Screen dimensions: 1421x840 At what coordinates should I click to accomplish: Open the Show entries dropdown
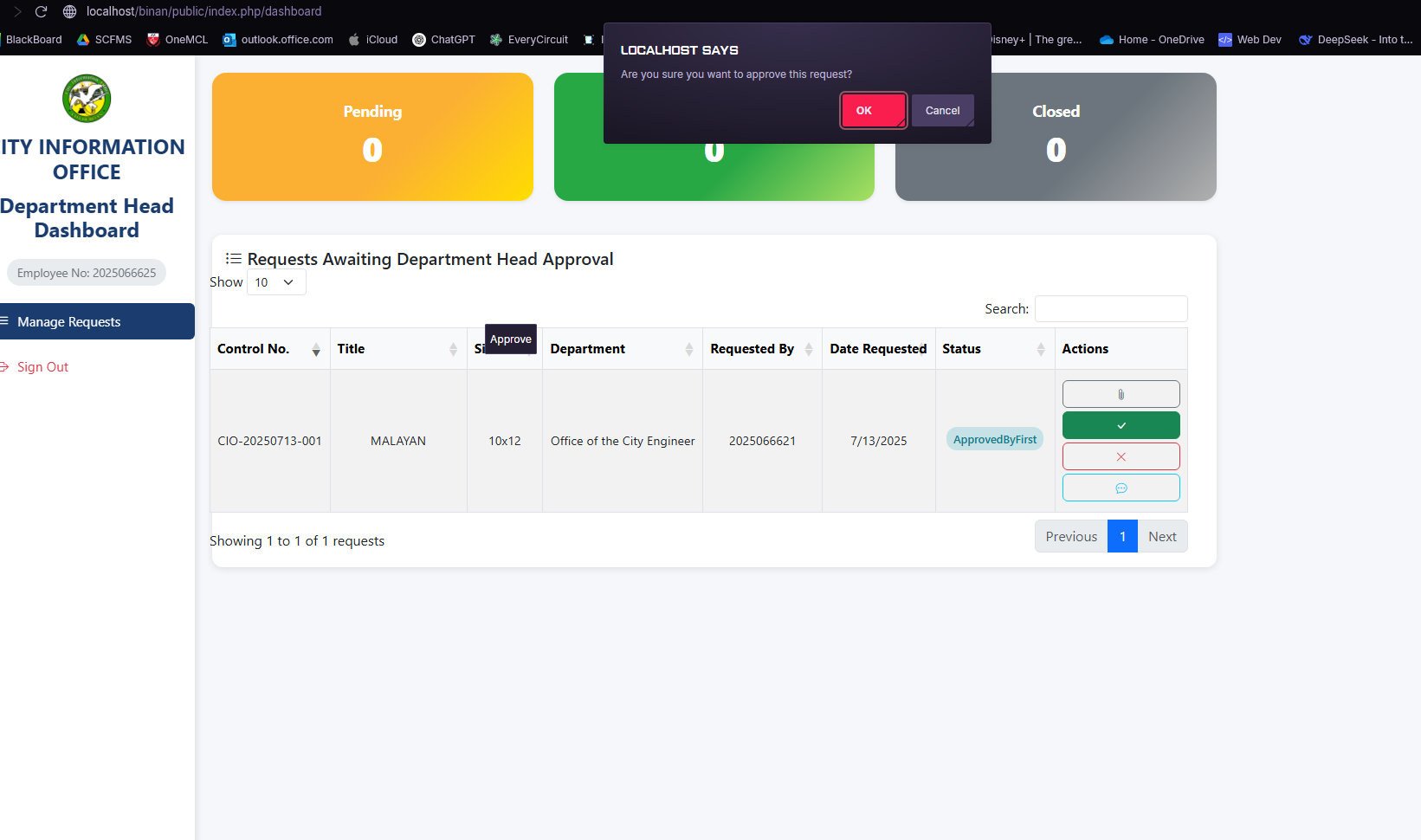click(276, 282)
